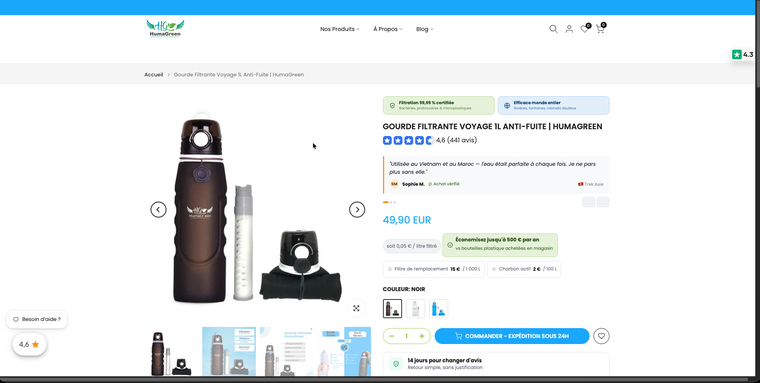The height and width of the screenshot is (383, 760).
Task: Increase quantity with plus button
Action: (x=422, y=336)
